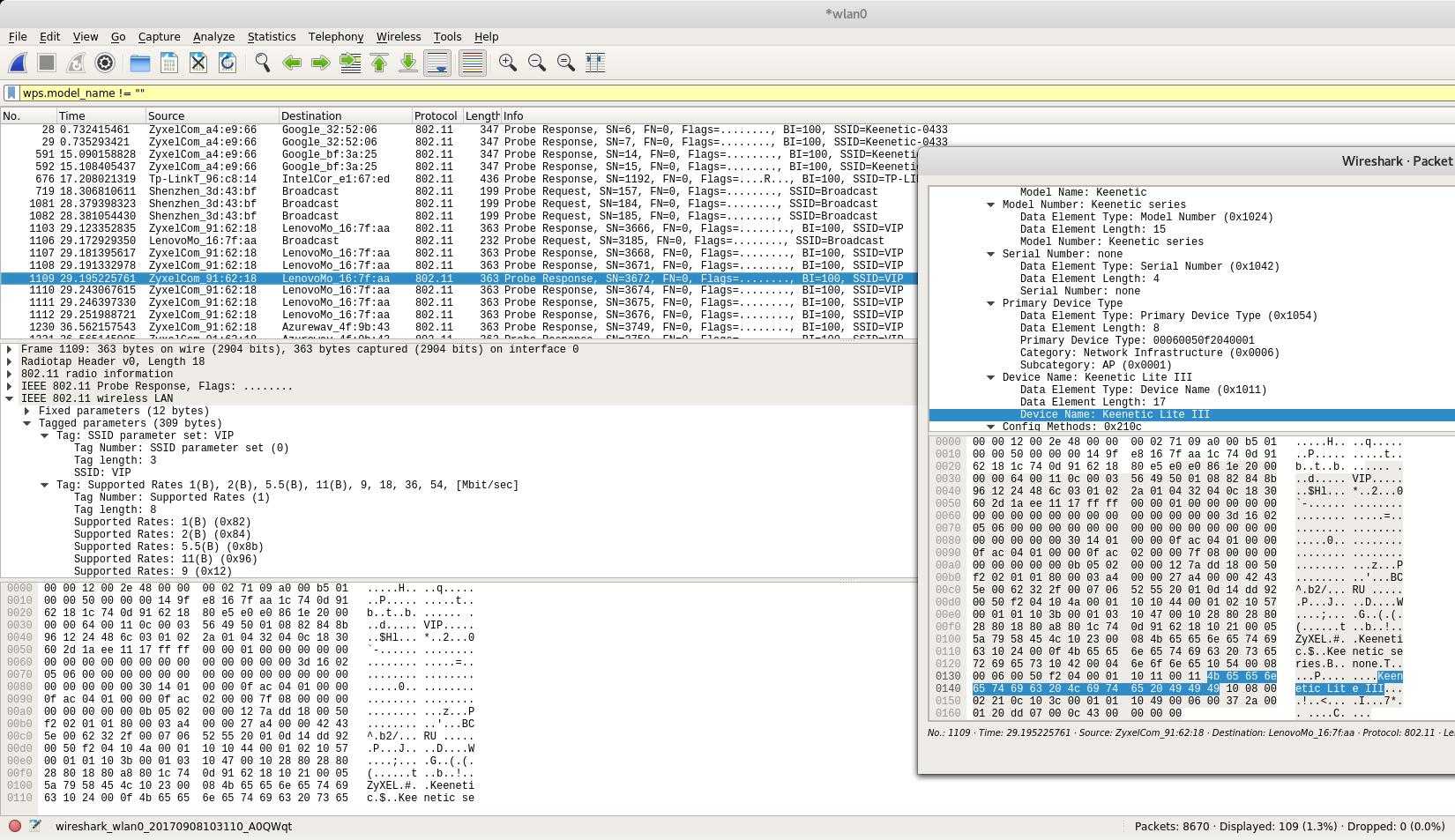This screenshot has height=840, width=1455.
Task: Click the display filter input field
Action: tap(705, 93)
